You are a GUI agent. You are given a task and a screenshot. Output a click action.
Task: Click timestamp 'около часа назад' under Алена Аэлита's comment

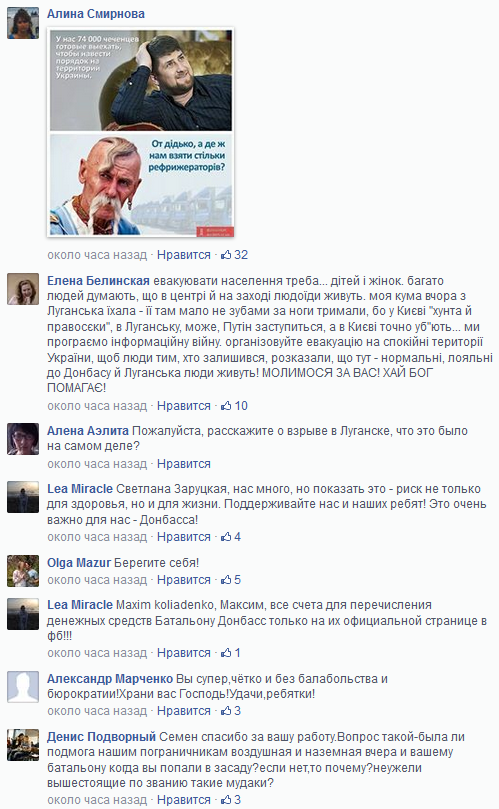(x=98, y=464)
